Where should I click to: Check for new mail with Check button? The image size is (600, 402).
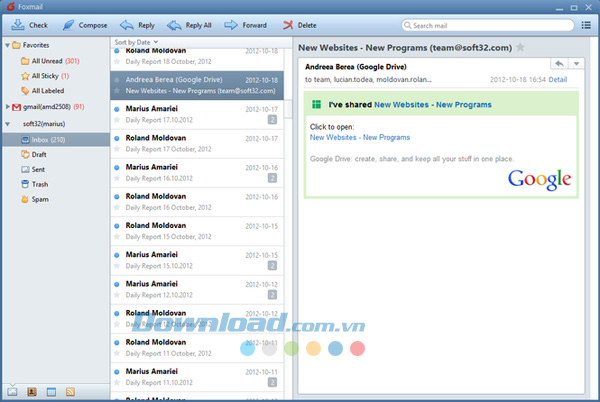point(29,25)
